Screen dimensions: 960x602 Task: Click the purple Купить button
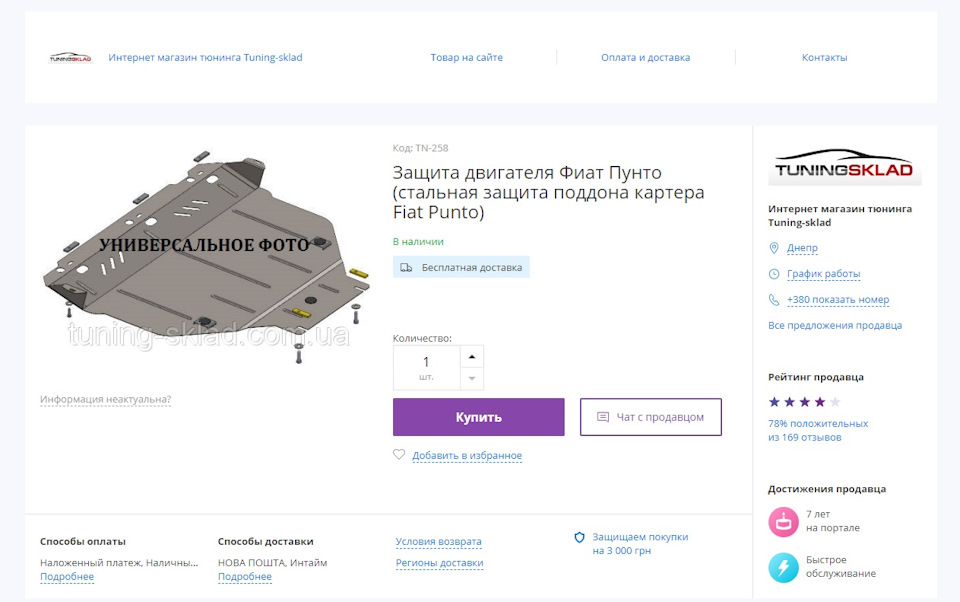[479, 417]
